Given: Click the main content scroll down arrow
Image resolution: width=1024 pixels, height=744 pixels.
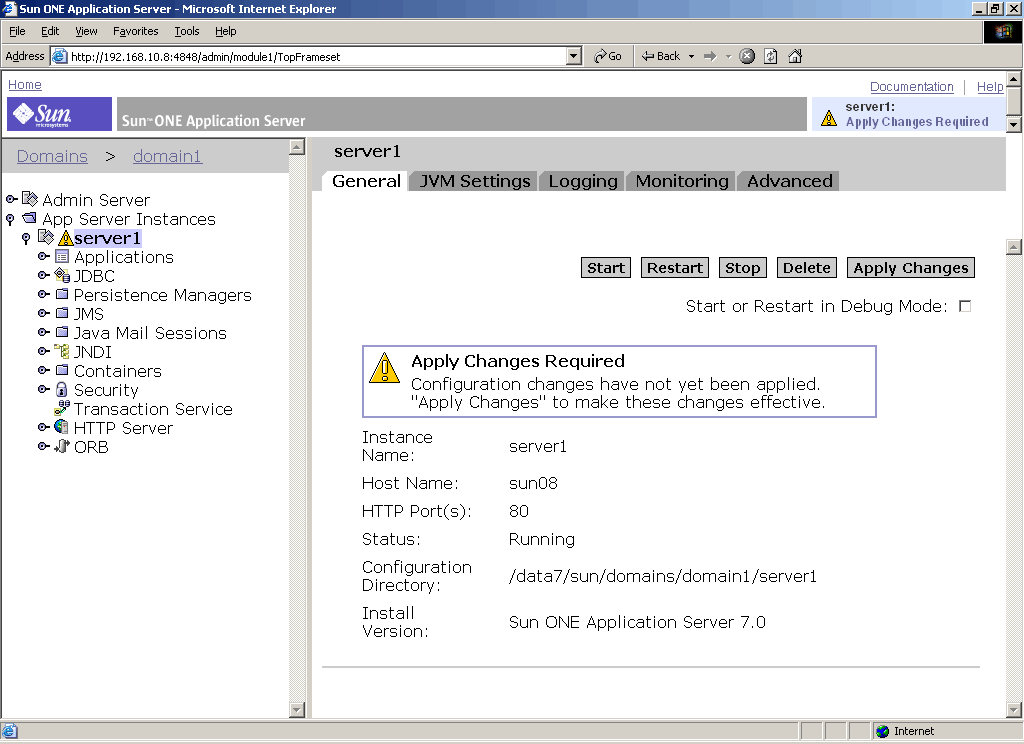Looking at the screenshot, I should [1014, 709].
